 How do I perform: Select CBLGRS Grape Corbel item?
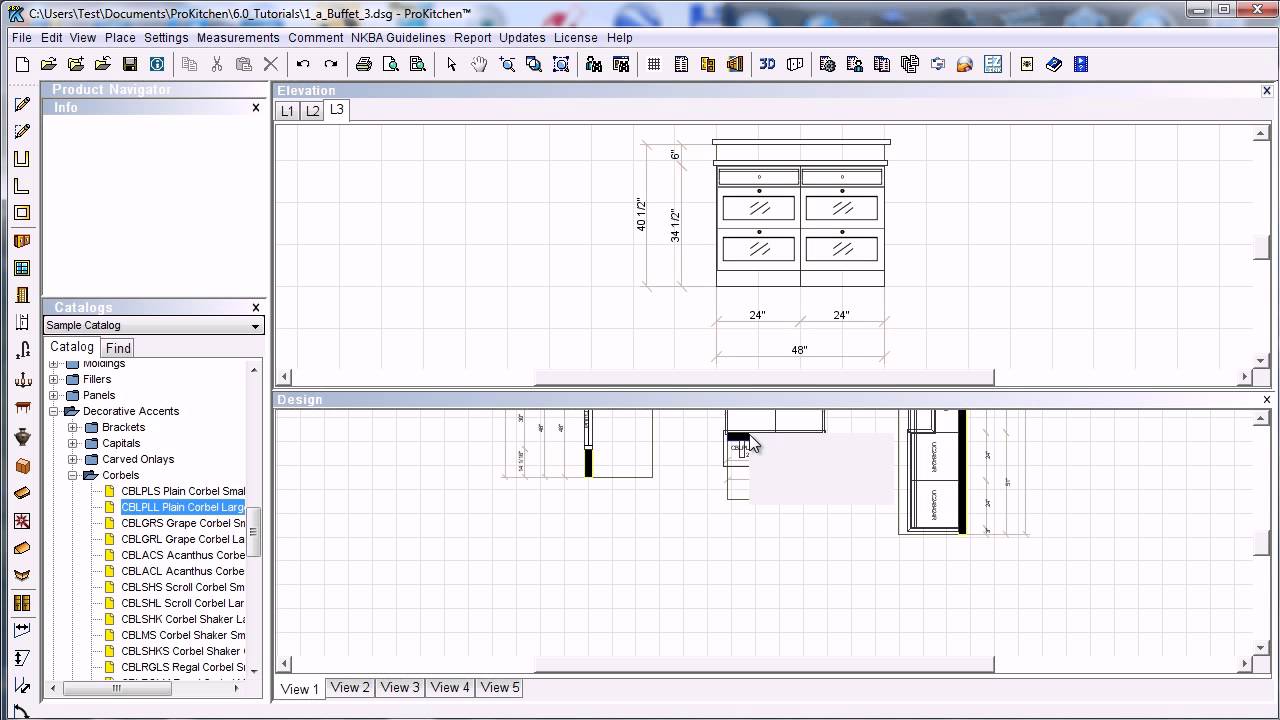click(183, 523)
